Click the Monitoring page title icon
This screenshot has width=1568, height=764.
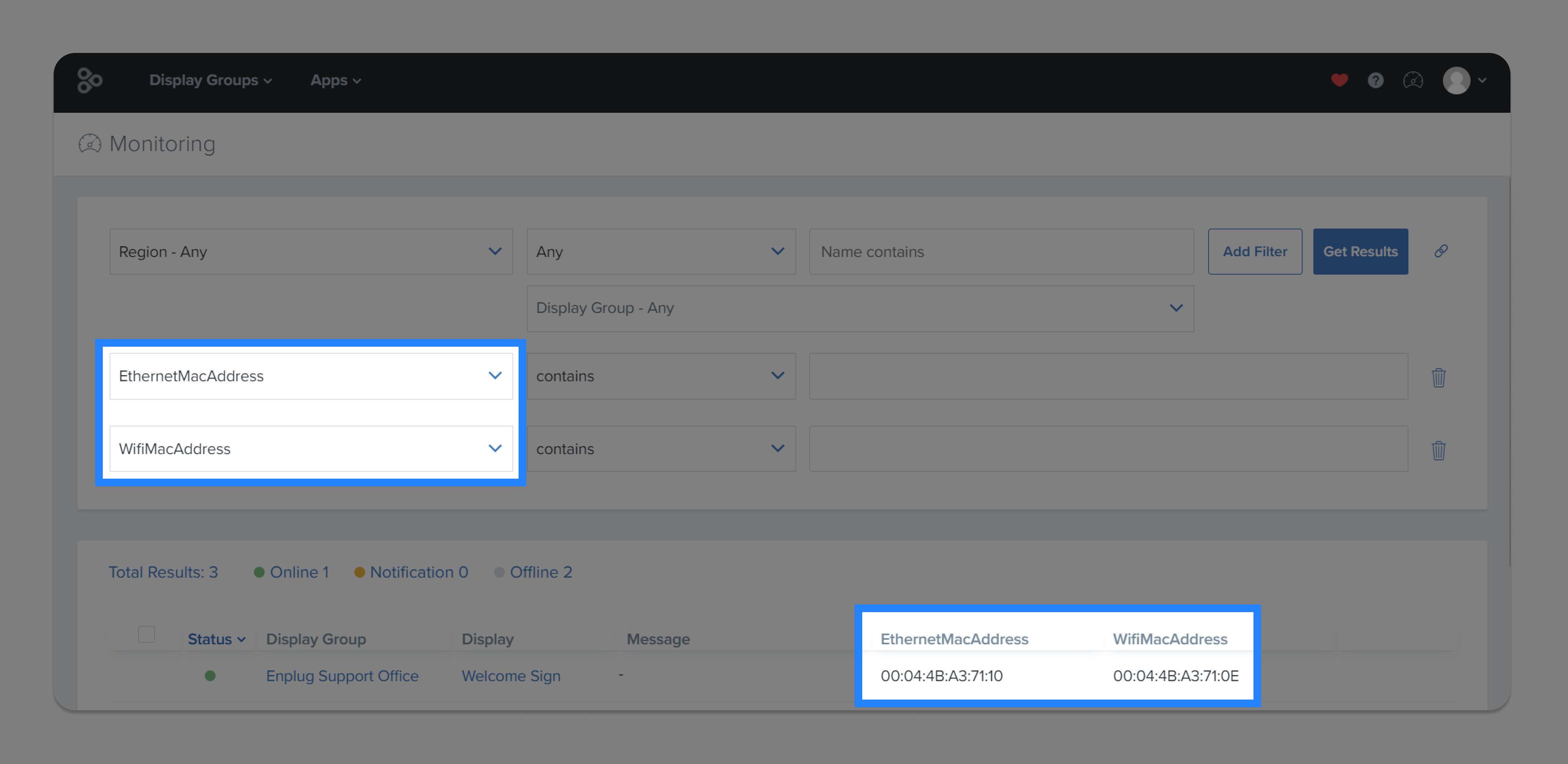(x=89, y=144)
